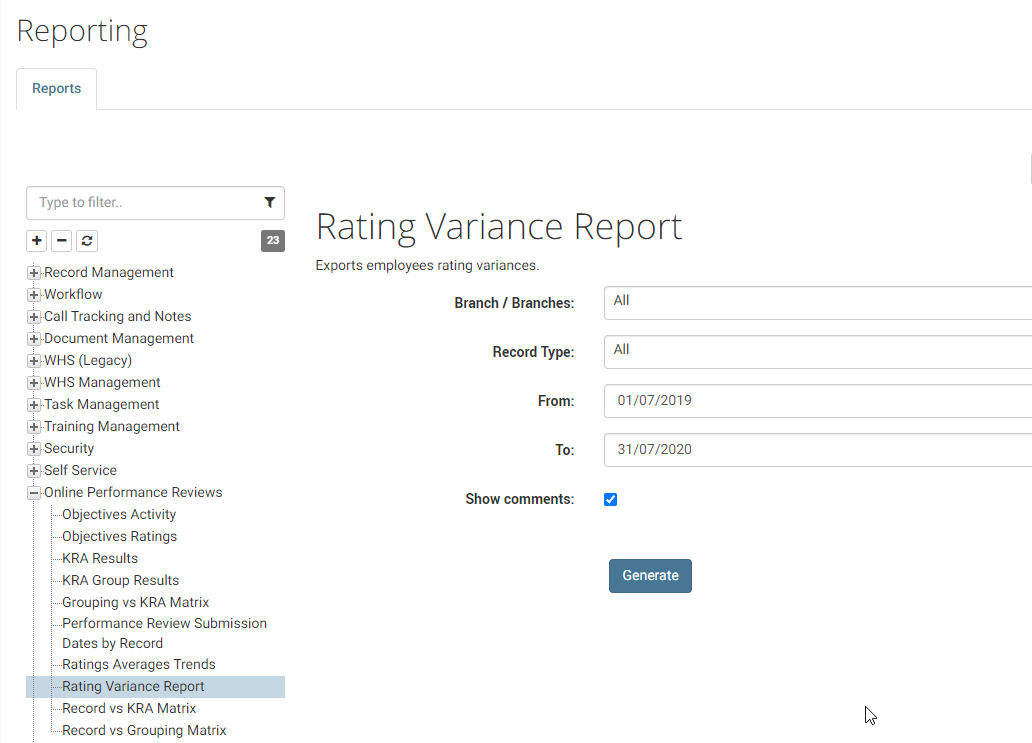Screen dimensions: 1032x743
Task: Expand Call Tracking and Notes node
Action: (34, 317)
